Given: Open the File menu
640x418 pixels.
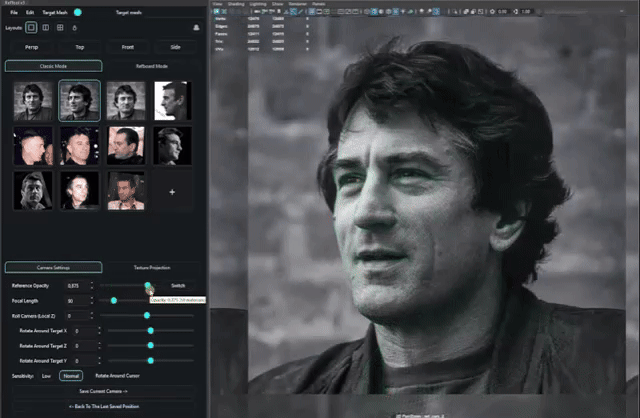Looking at the screenshot, I should (x=14, y=12).
